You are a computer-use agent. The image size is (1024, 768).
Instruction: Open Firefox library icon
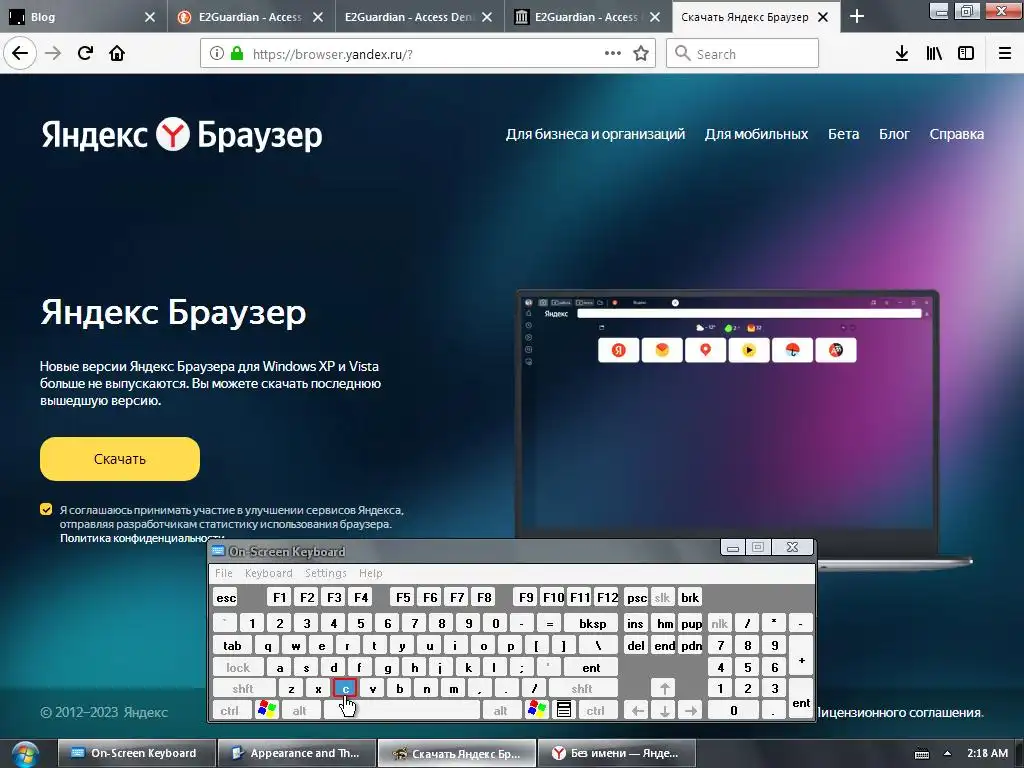point(934,54)
